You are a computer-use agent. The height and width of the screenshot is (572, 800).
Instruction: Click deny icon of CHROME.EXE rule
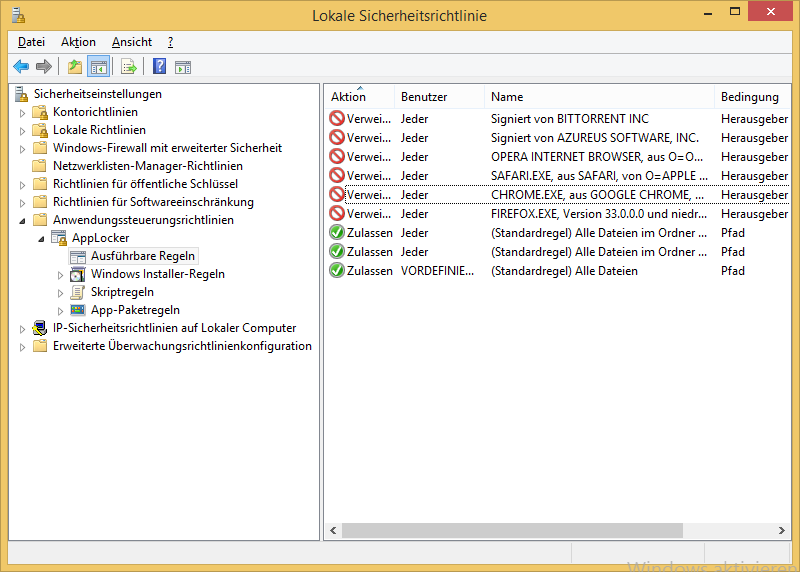(x=337, y=194)
